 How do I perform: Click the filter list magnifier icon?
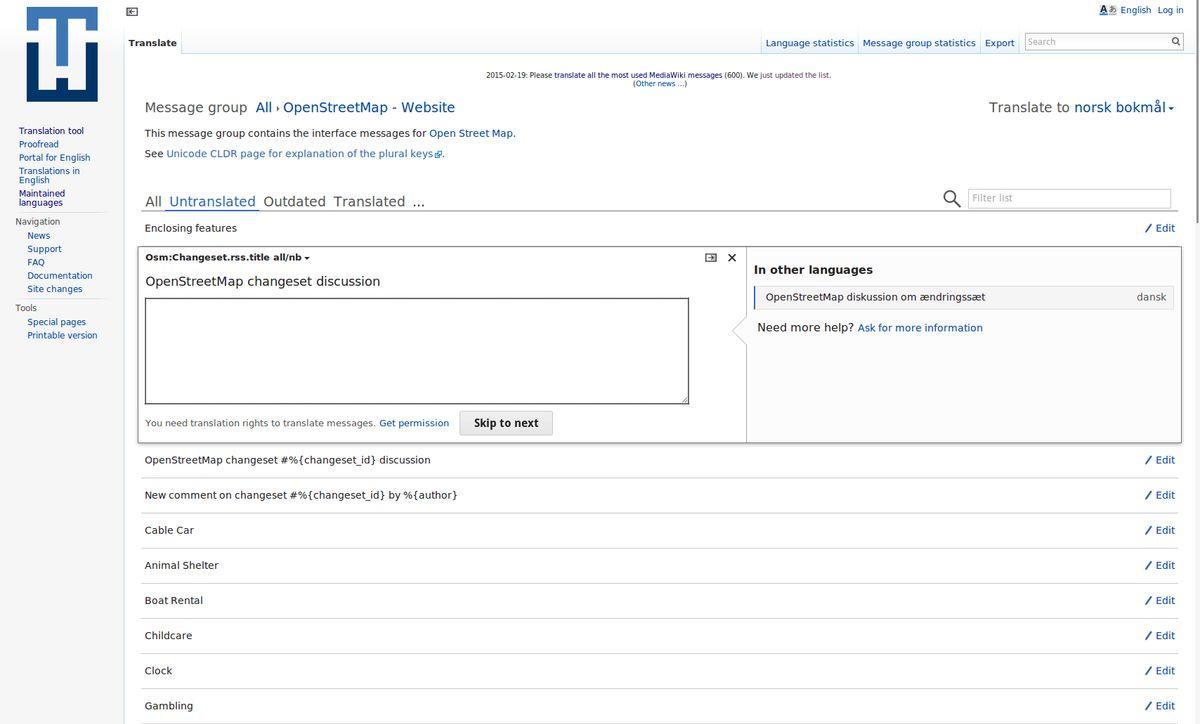952,198
